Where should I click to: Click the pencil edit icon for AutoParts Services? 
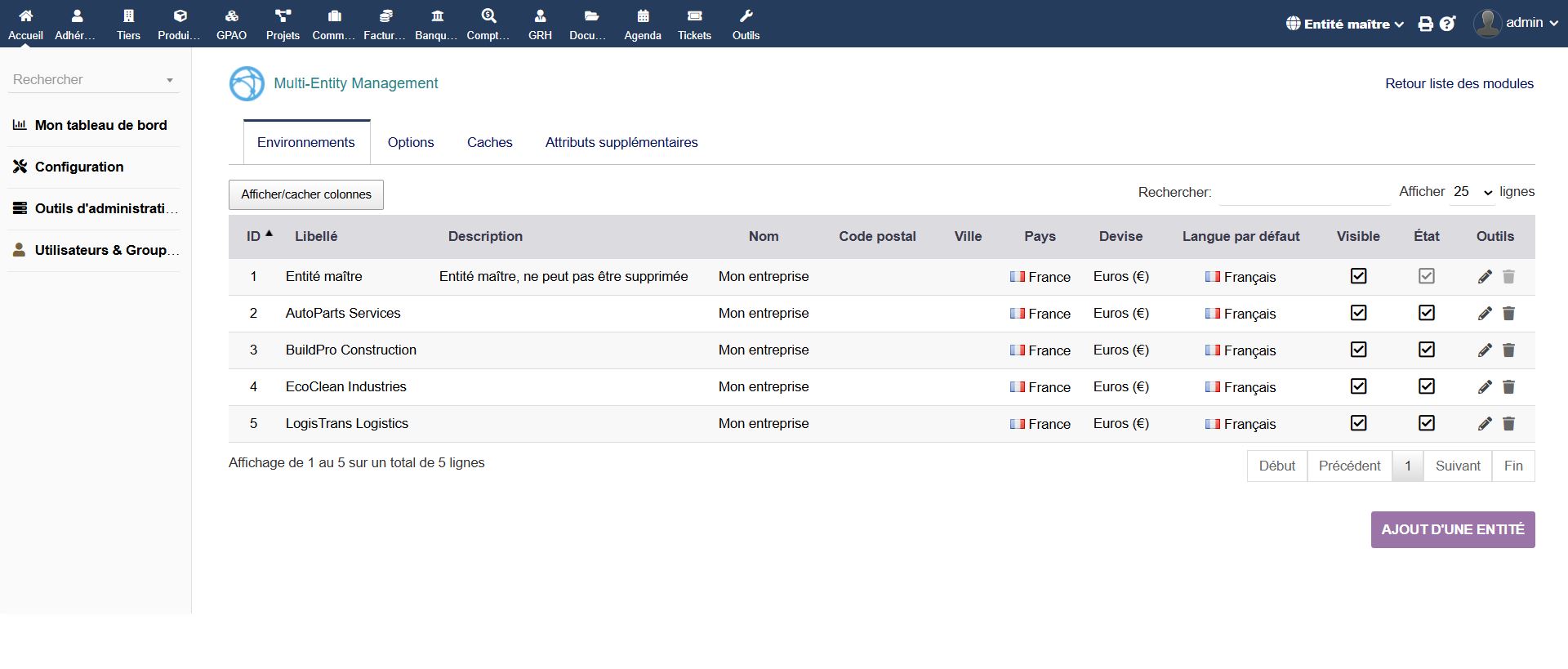coord(1485,314)
